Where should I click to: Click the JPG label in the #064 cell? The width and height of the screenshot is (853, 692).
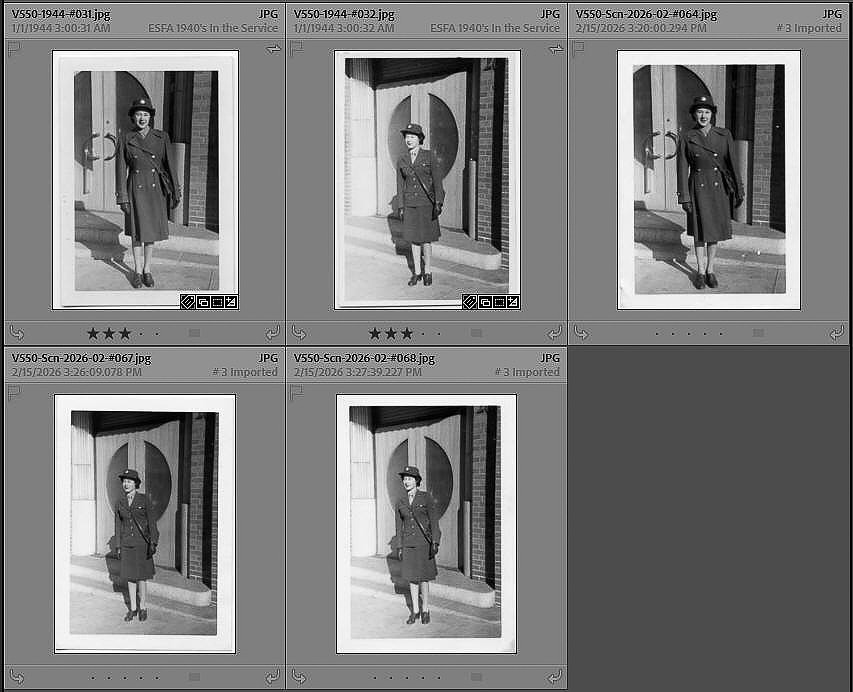pos(832,14)
